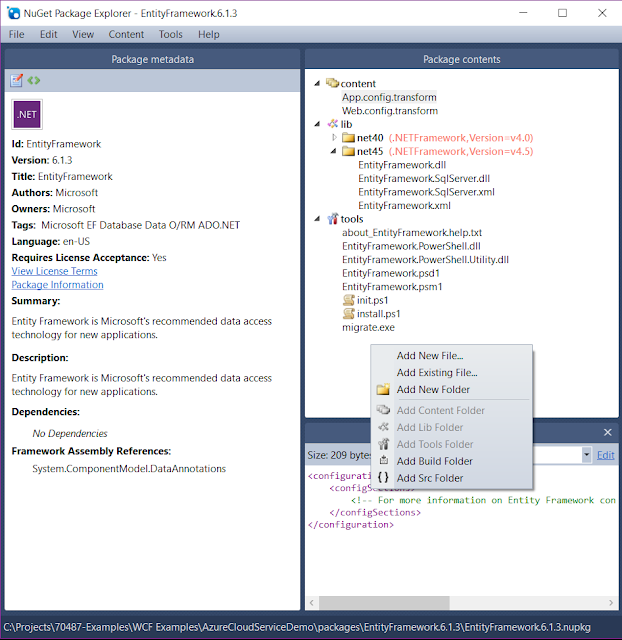
Task: Collapse the tools tree node
Action: (317, 219)
